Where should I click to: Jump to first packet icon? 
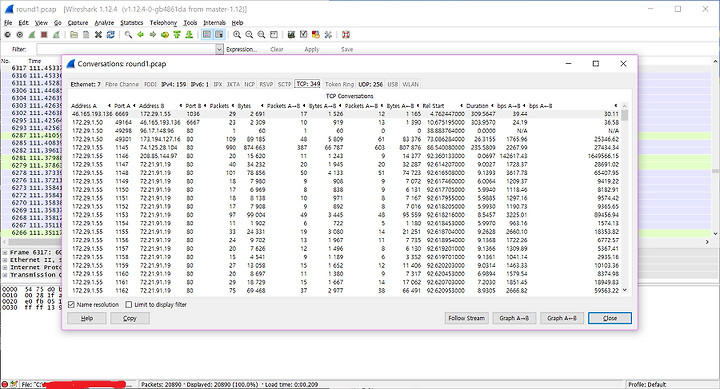177,34
